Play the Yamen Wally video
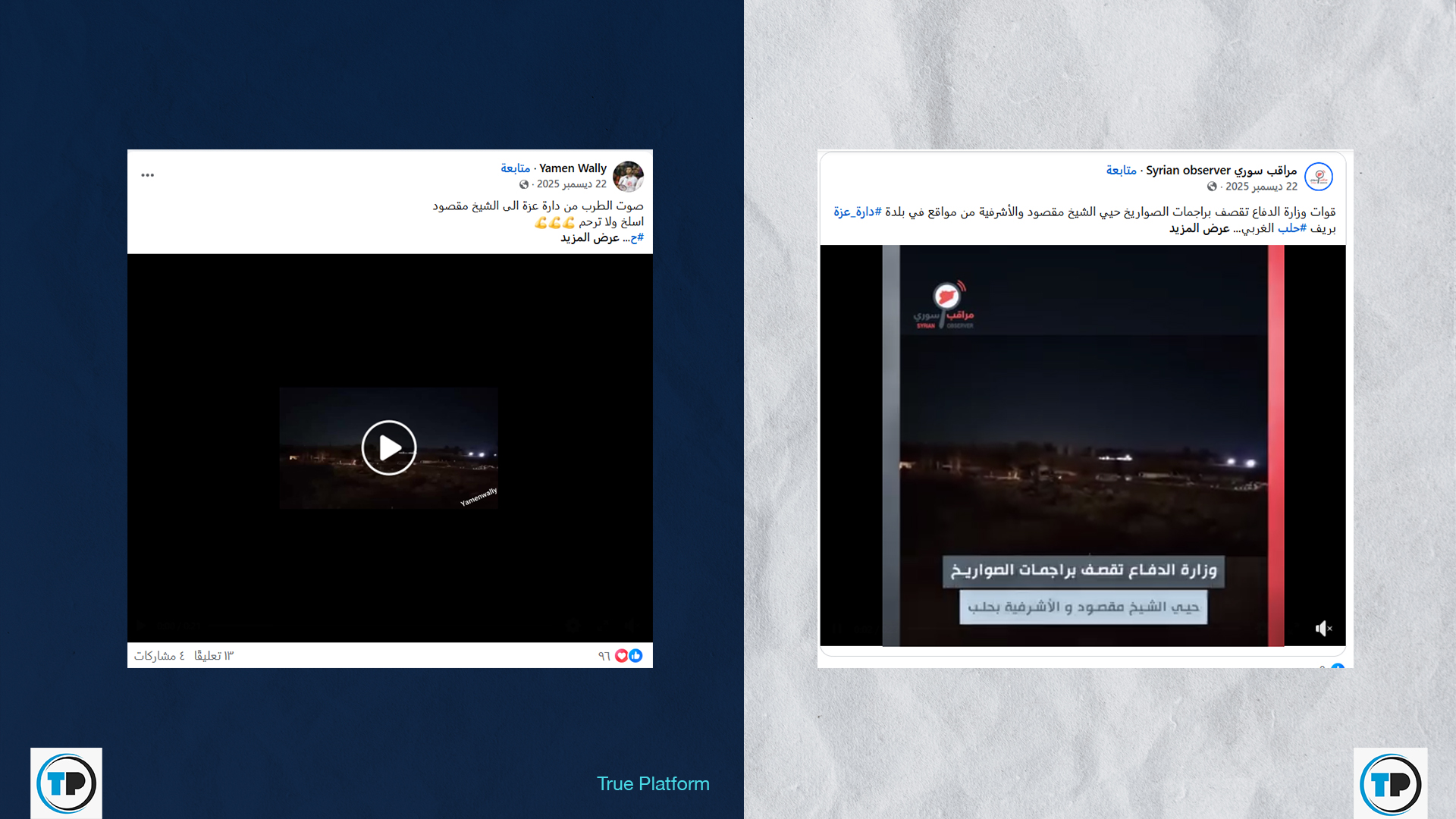 tap(388, 447)
